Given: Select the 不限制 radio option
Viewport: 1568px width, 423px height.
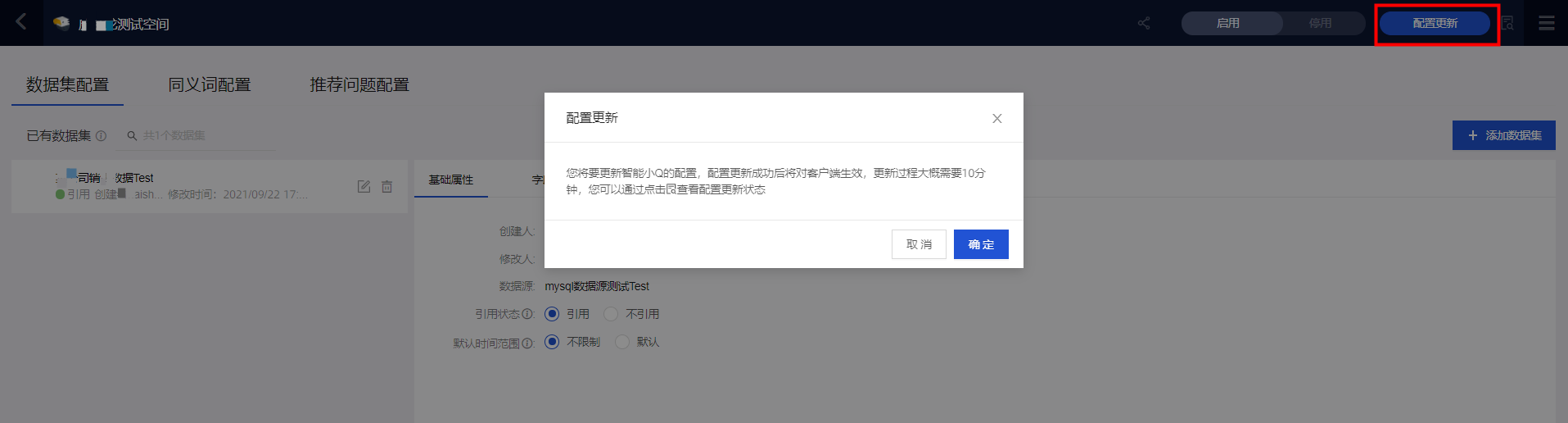Looking at the screenshot, I should tap(552, 342).
